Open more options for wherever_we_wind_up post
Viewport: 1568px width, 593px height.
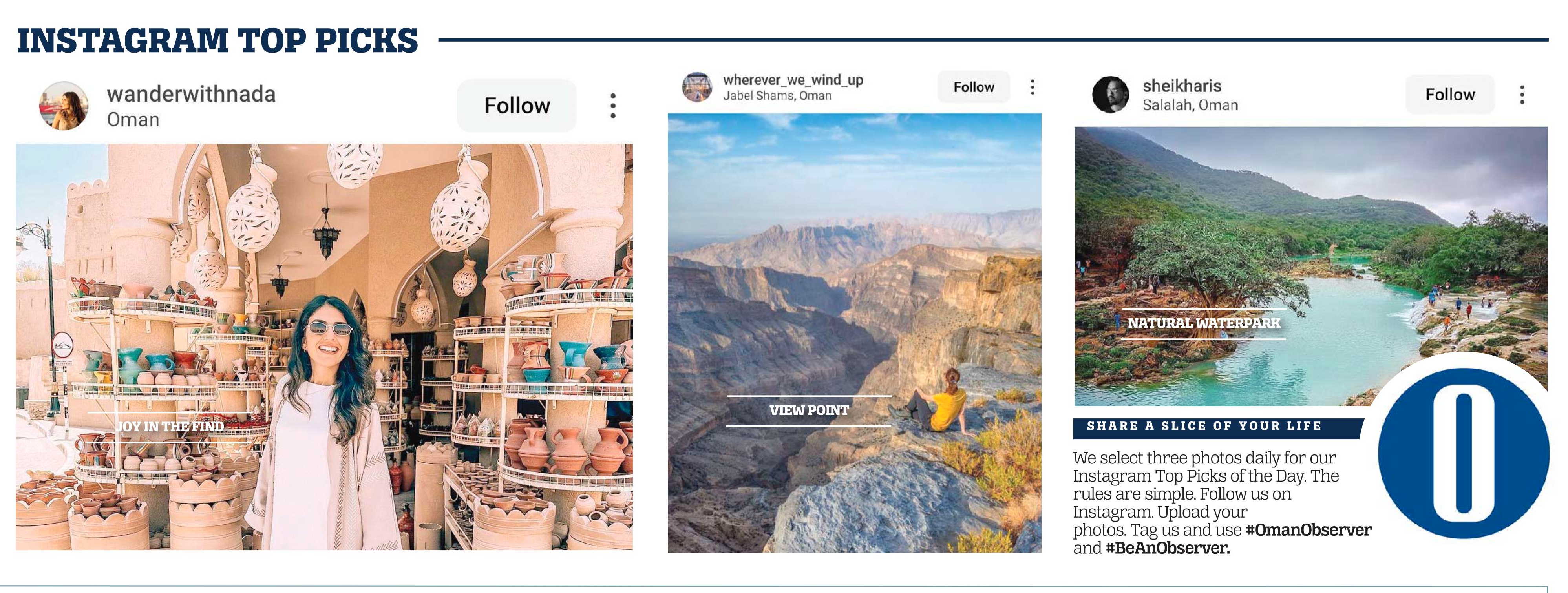(x=1033, y=87)
